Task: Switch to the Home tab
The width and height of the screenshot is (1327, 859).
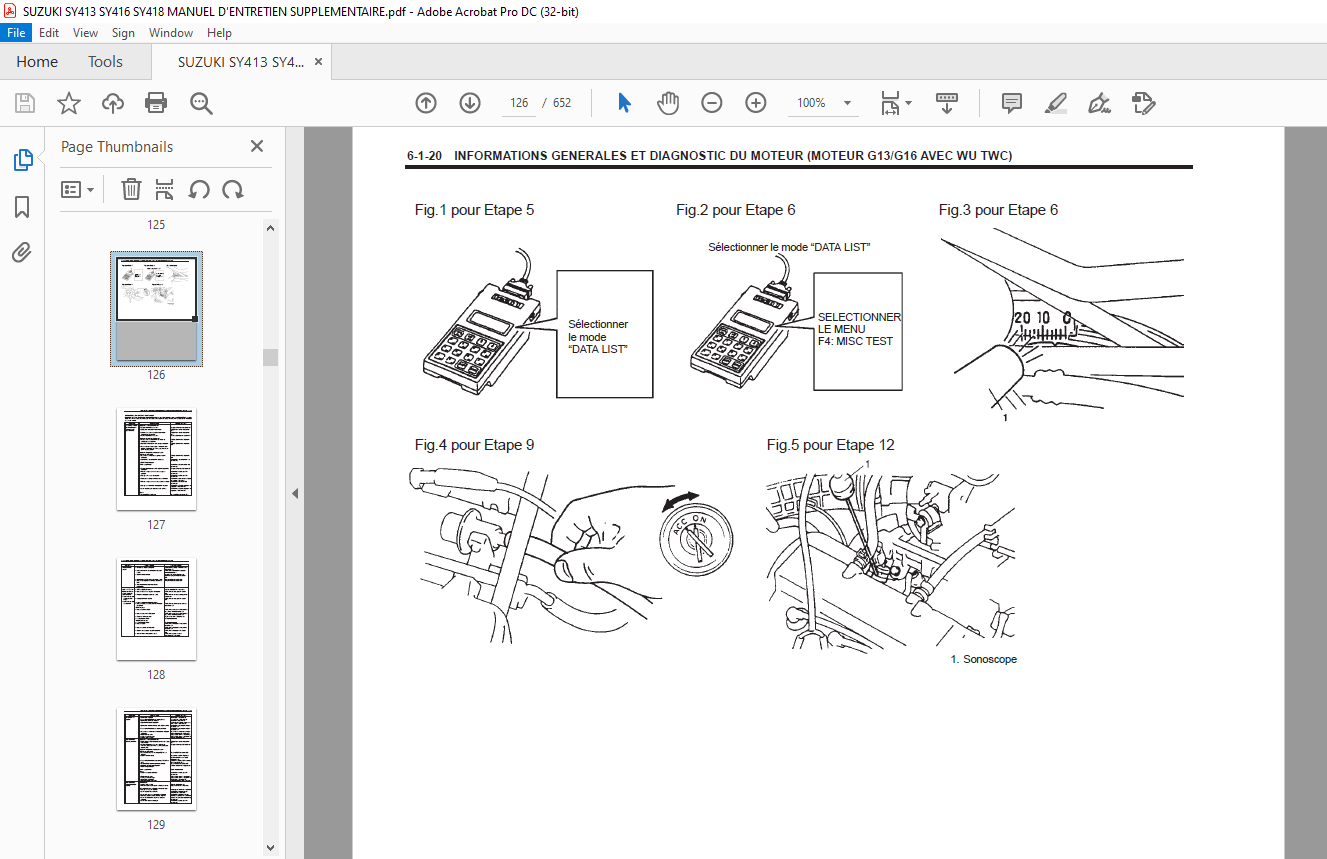Action: click(x=37, y=62)
